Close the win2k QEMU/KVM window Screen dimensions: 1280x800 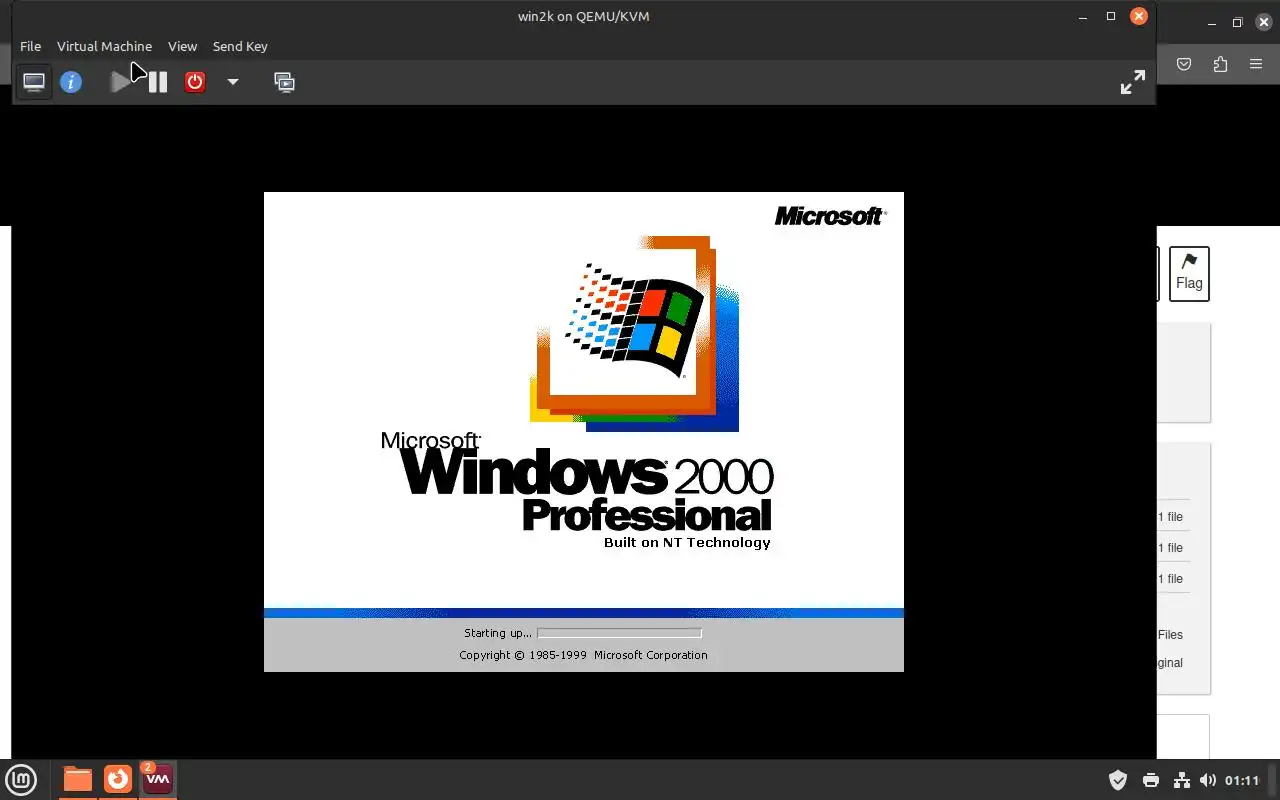(1139, 16)
